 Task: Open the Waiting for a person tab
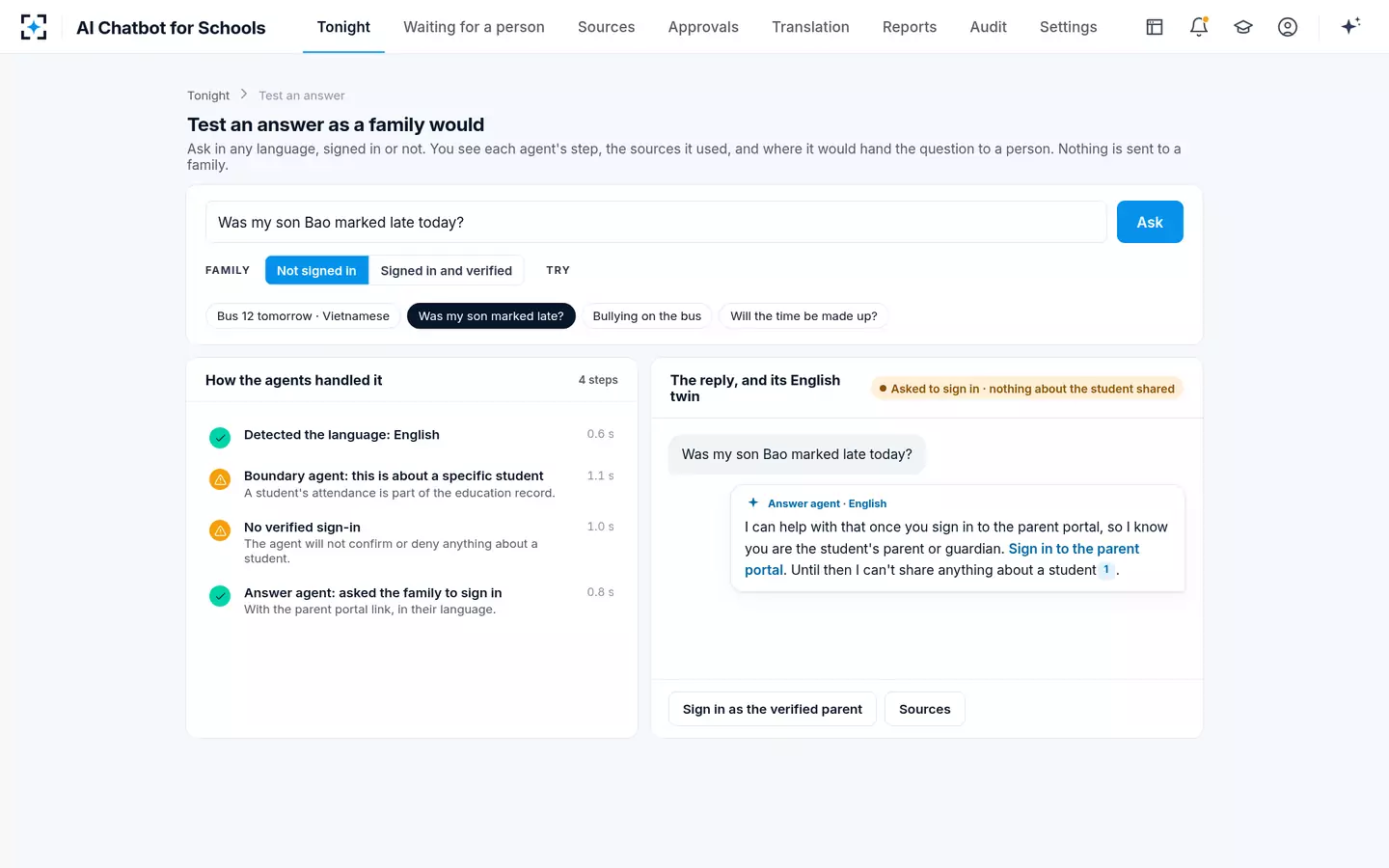pos(474,27)
